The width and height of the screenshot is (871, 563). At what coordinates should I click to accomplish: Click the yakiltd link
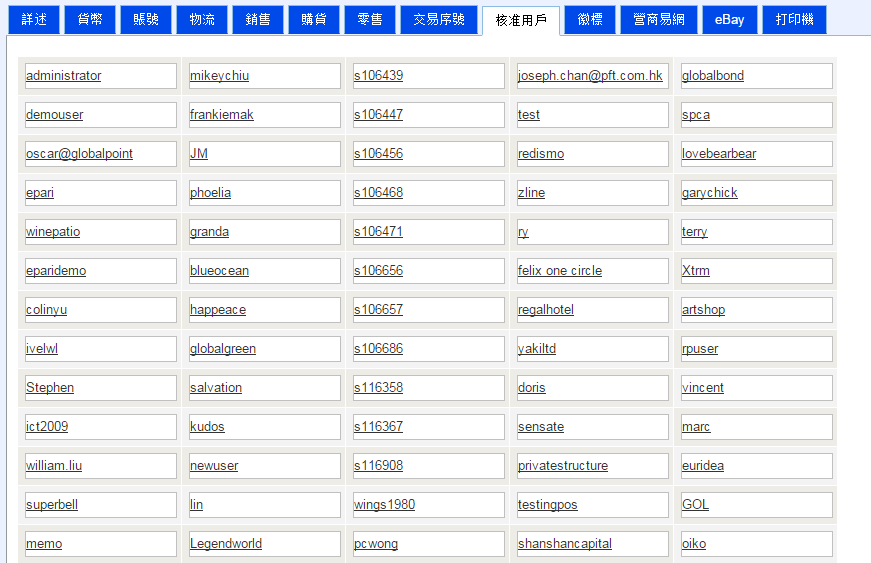pyautogui.click(x=537, y=349)
